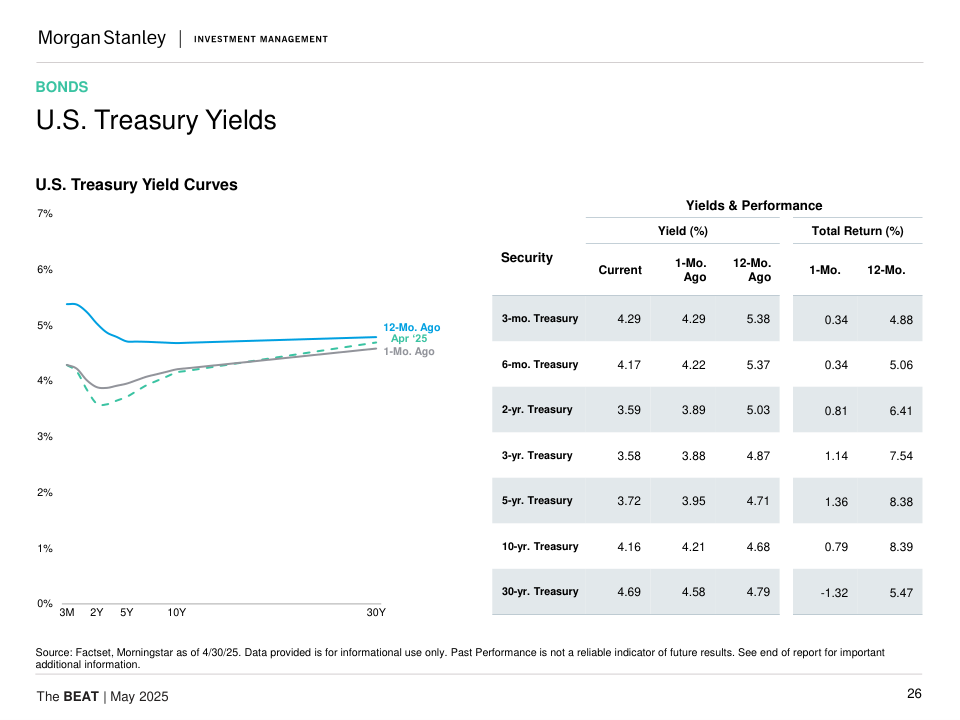Click the "Security" column header
Viewport: 960px width, 720px height.
[x=527, y=258]
